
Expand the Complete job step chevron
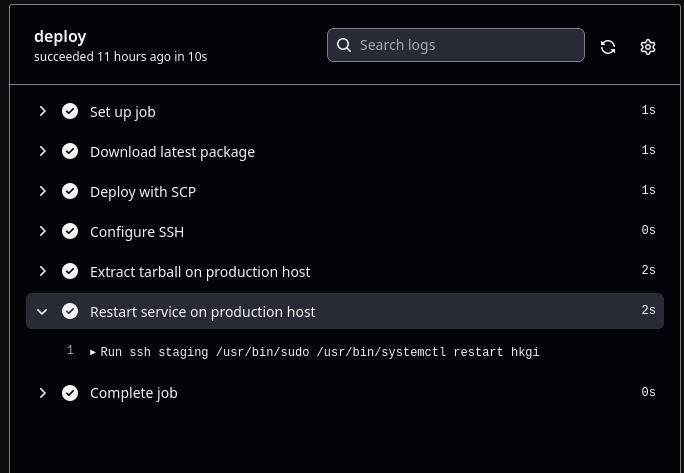pyautogui.click(x=42, y=393)
